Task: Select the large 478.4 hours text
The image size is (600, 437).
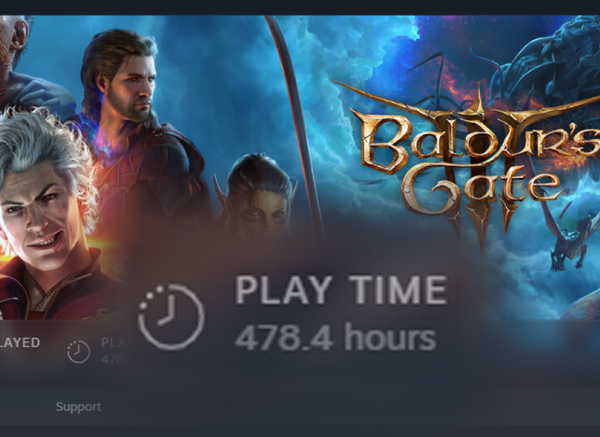Action: coord(336,338)
